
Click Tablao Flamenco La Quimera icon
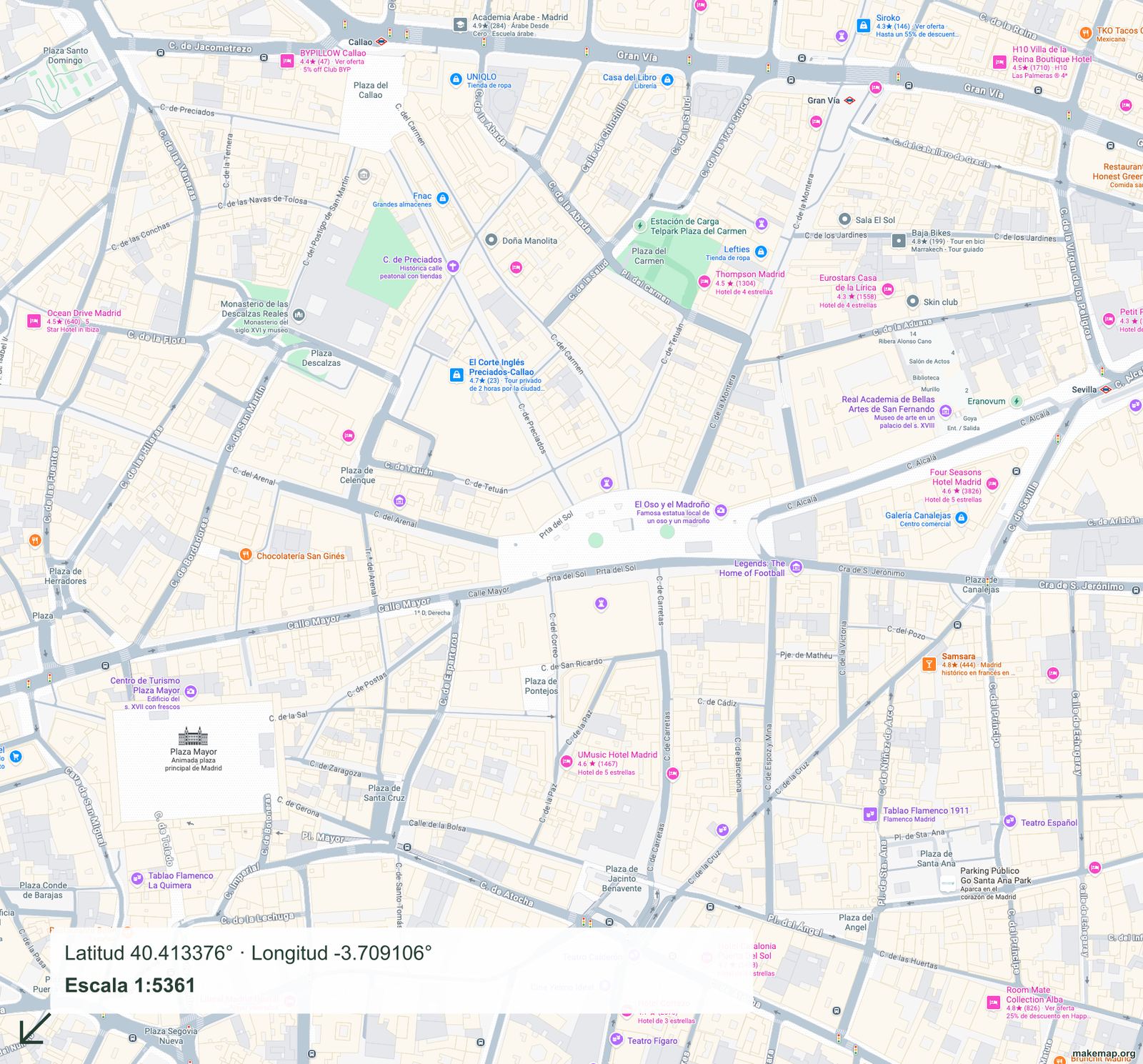[137, 878]
